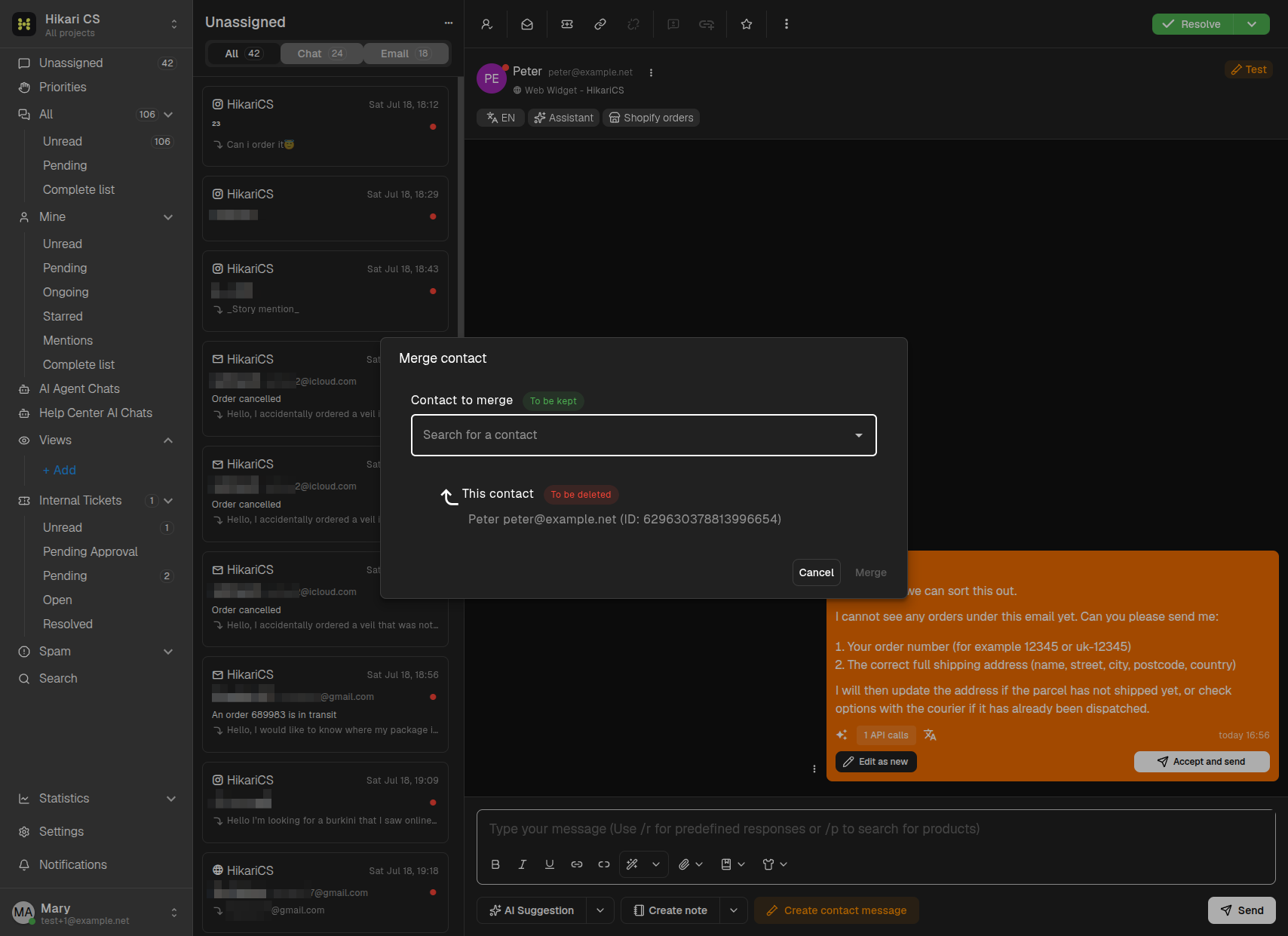
Task: Click the saved replies bookmark icon
Action: coord(726,864)
